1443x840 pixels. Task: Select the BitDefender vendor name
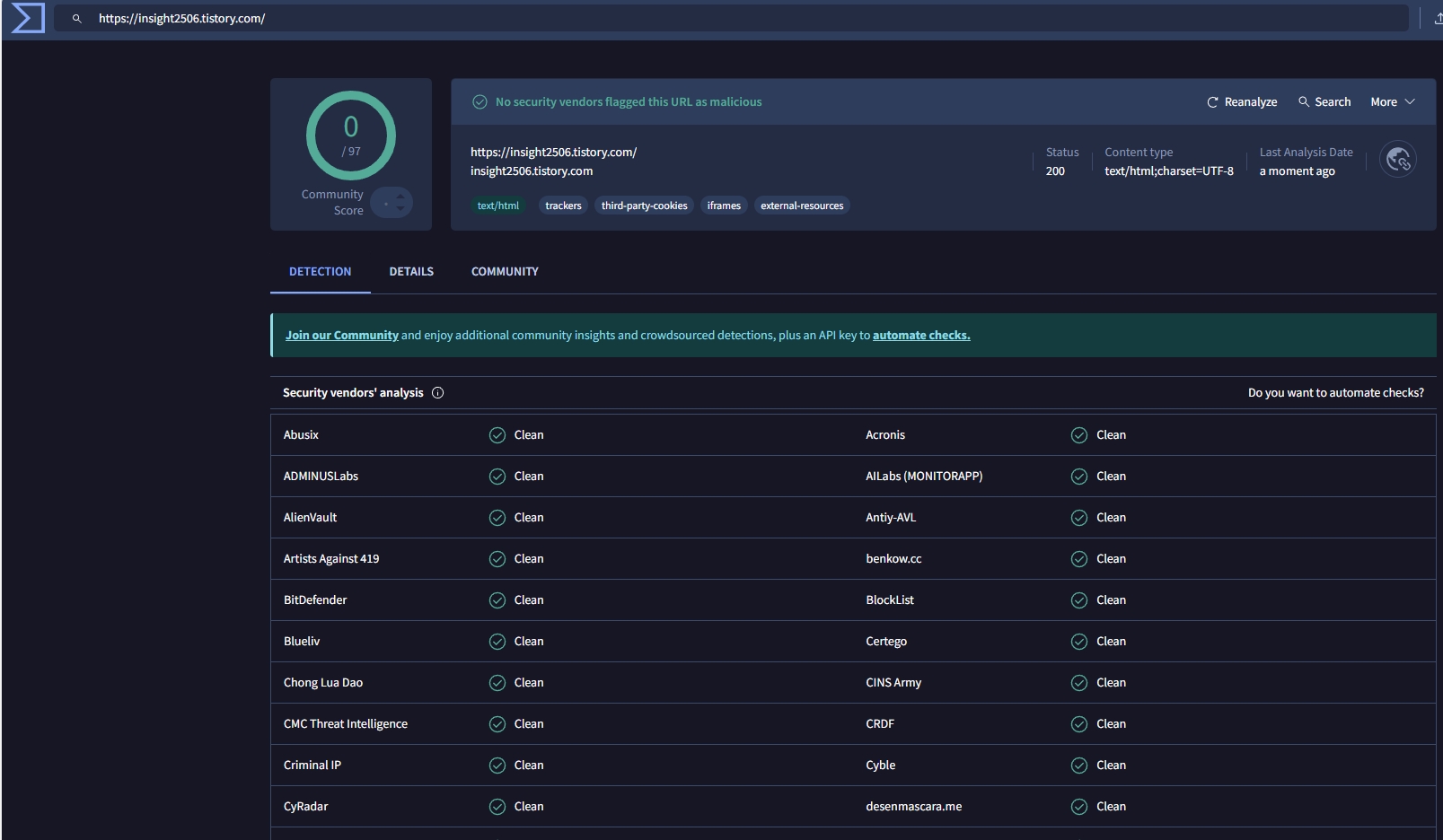315,600
